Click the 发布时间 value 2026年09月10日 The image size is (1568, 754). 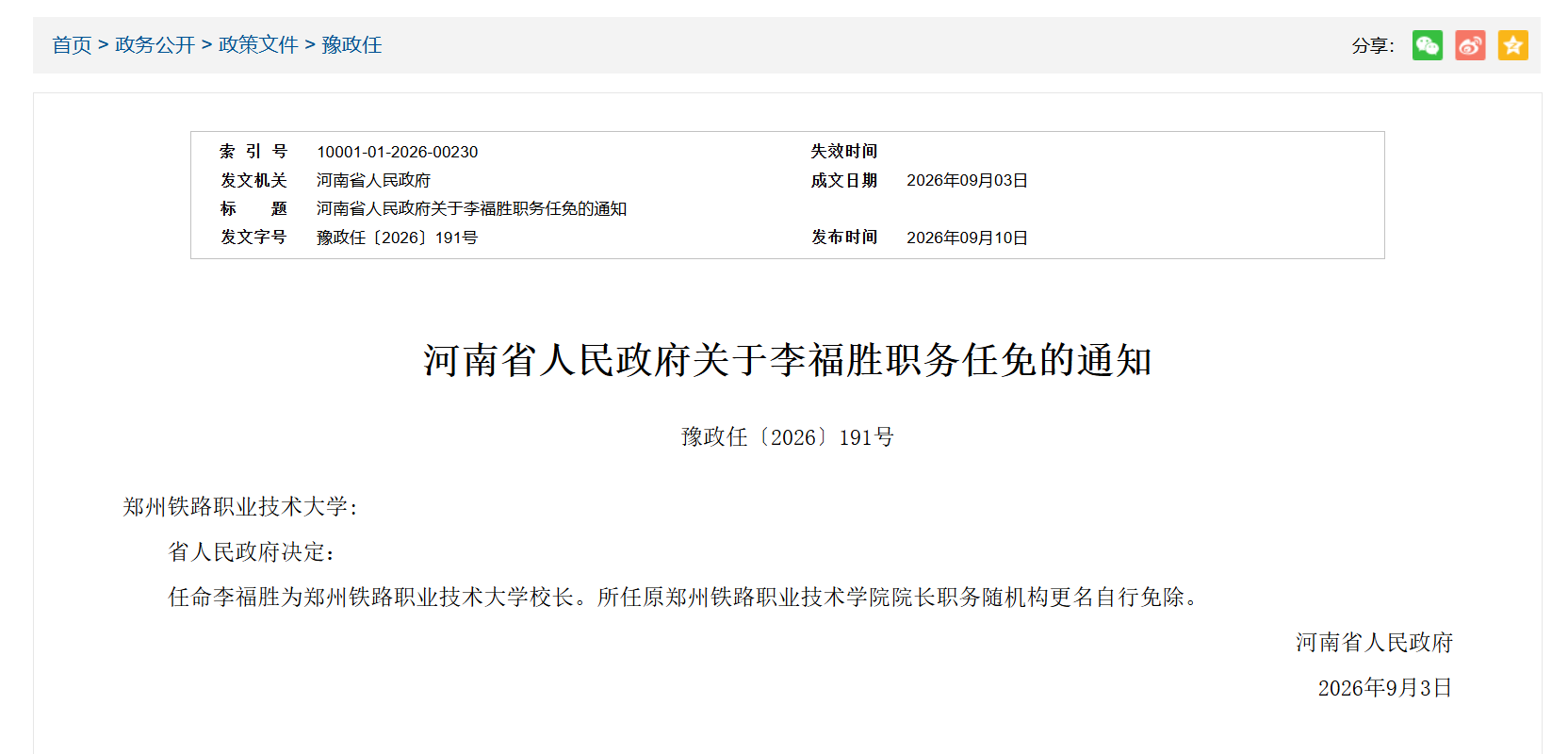point(967,238)
